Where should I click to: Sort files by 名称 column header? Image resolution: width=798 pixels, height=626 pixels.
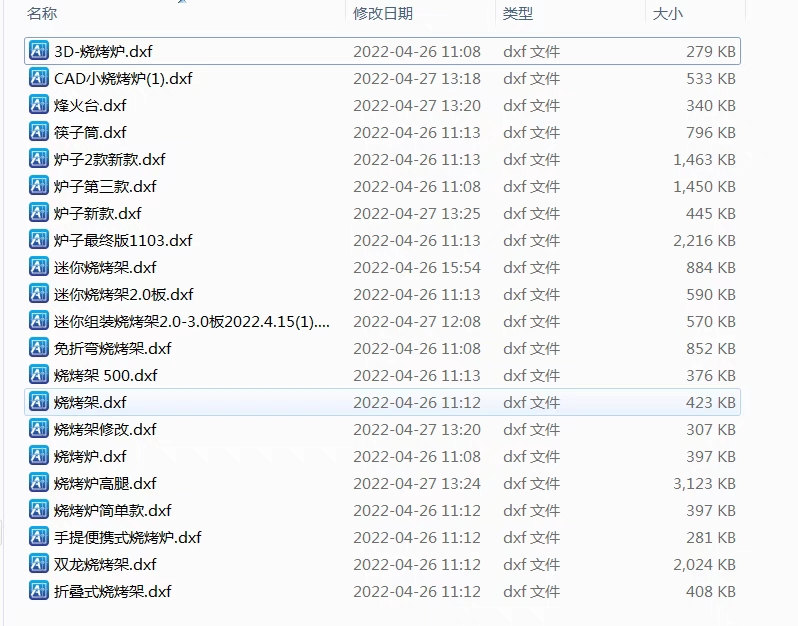(x=42, y=13)
